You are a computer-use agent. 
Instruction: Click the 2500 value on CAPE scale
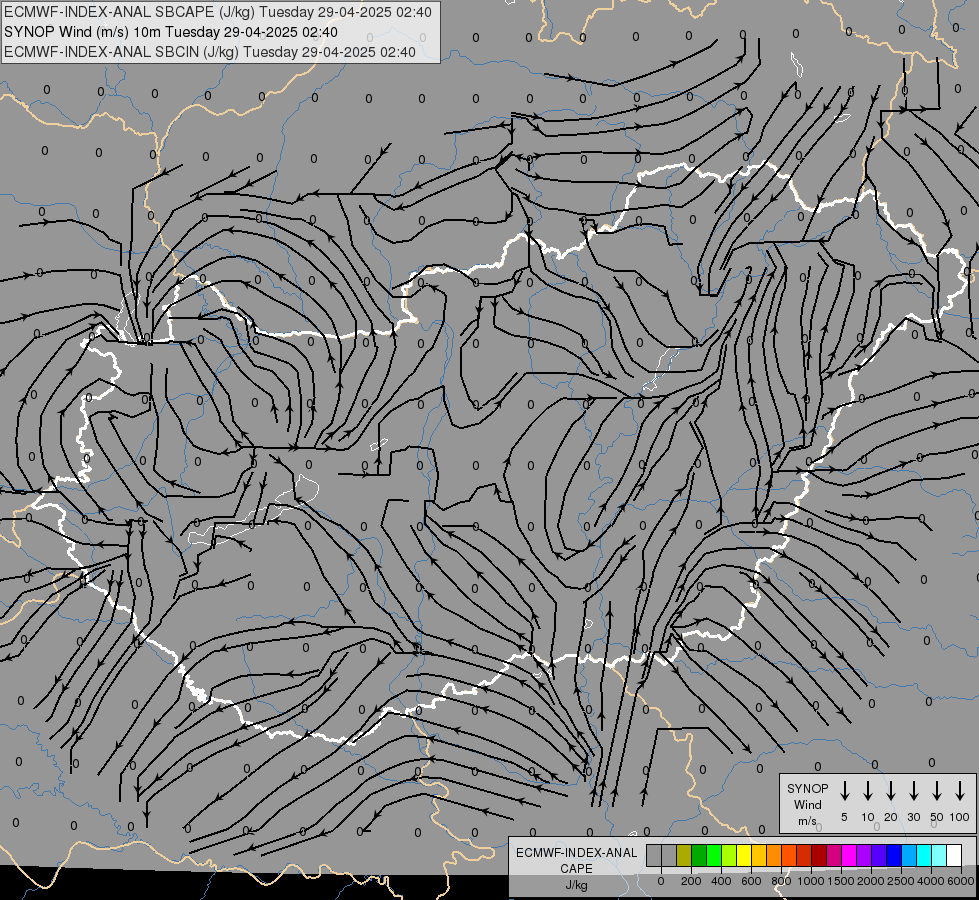click(x=901, y=881)
